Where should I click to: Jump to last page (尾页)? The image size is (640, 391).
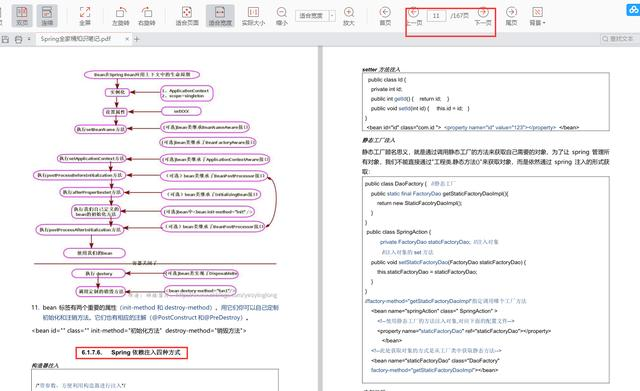click(511, 16)
